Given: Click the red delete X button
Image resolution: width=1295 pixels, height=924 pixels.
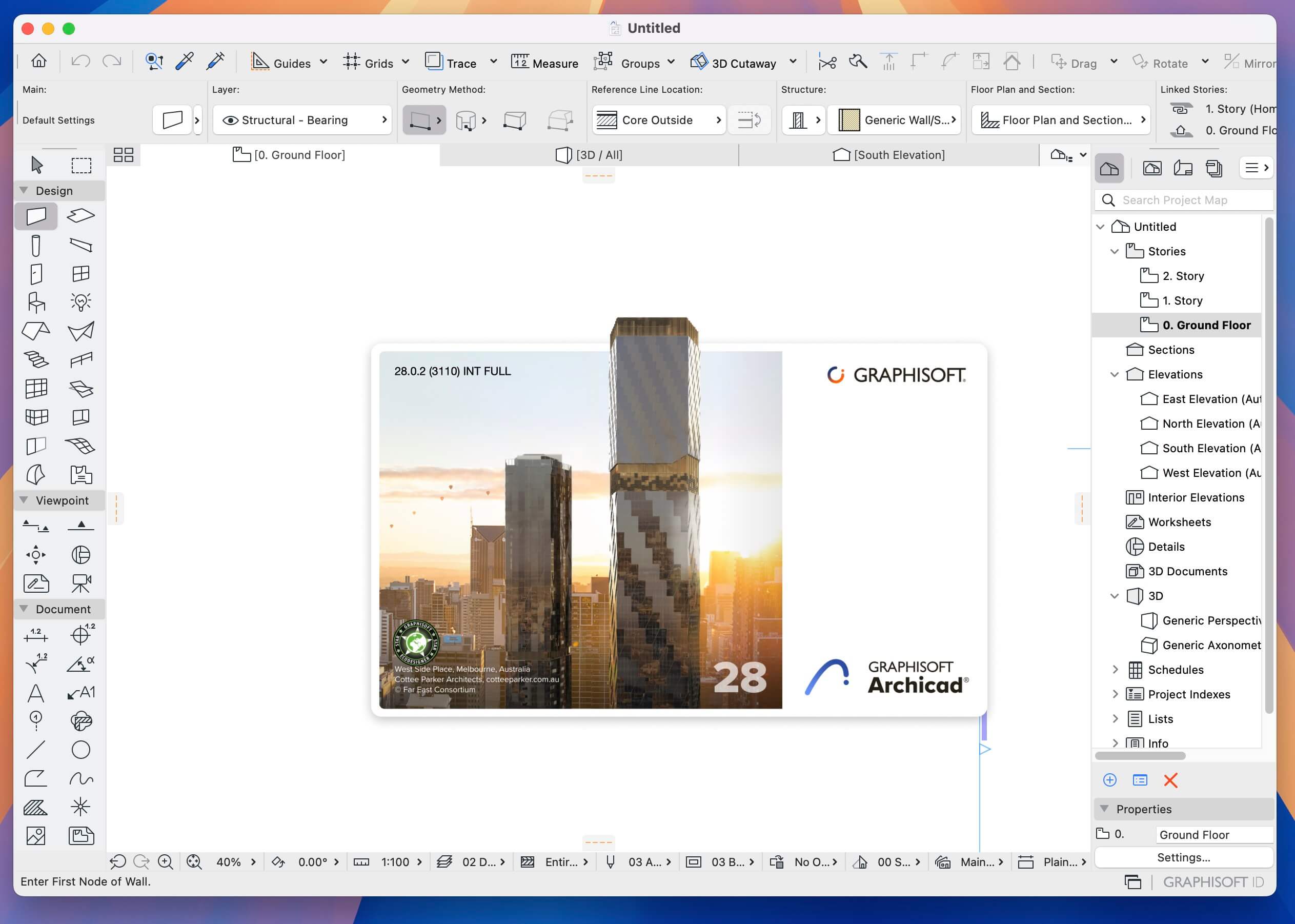Looking at the screenshot, I should (x=1170, y=780).
